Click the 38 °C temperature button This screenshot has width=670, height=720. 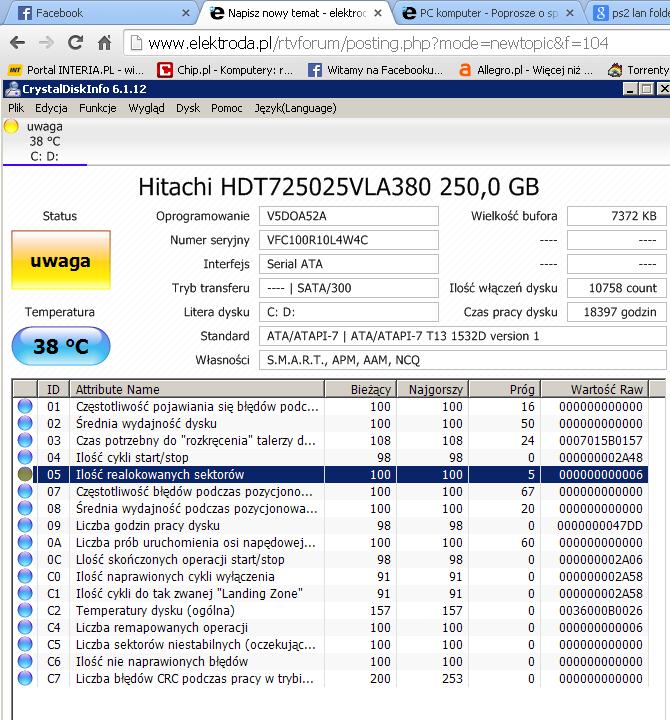[61, 346]
